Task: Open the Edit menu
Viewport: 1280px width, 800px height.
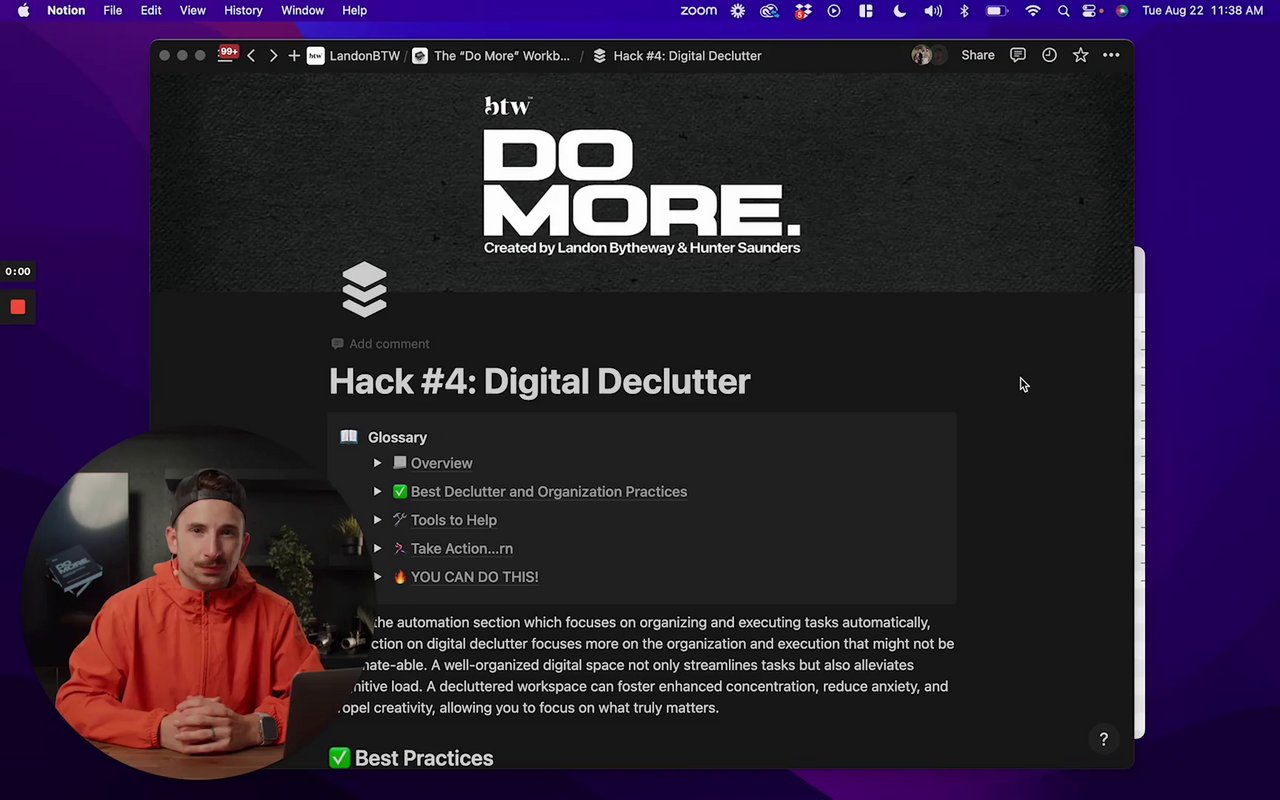Action: pos(151,10)
